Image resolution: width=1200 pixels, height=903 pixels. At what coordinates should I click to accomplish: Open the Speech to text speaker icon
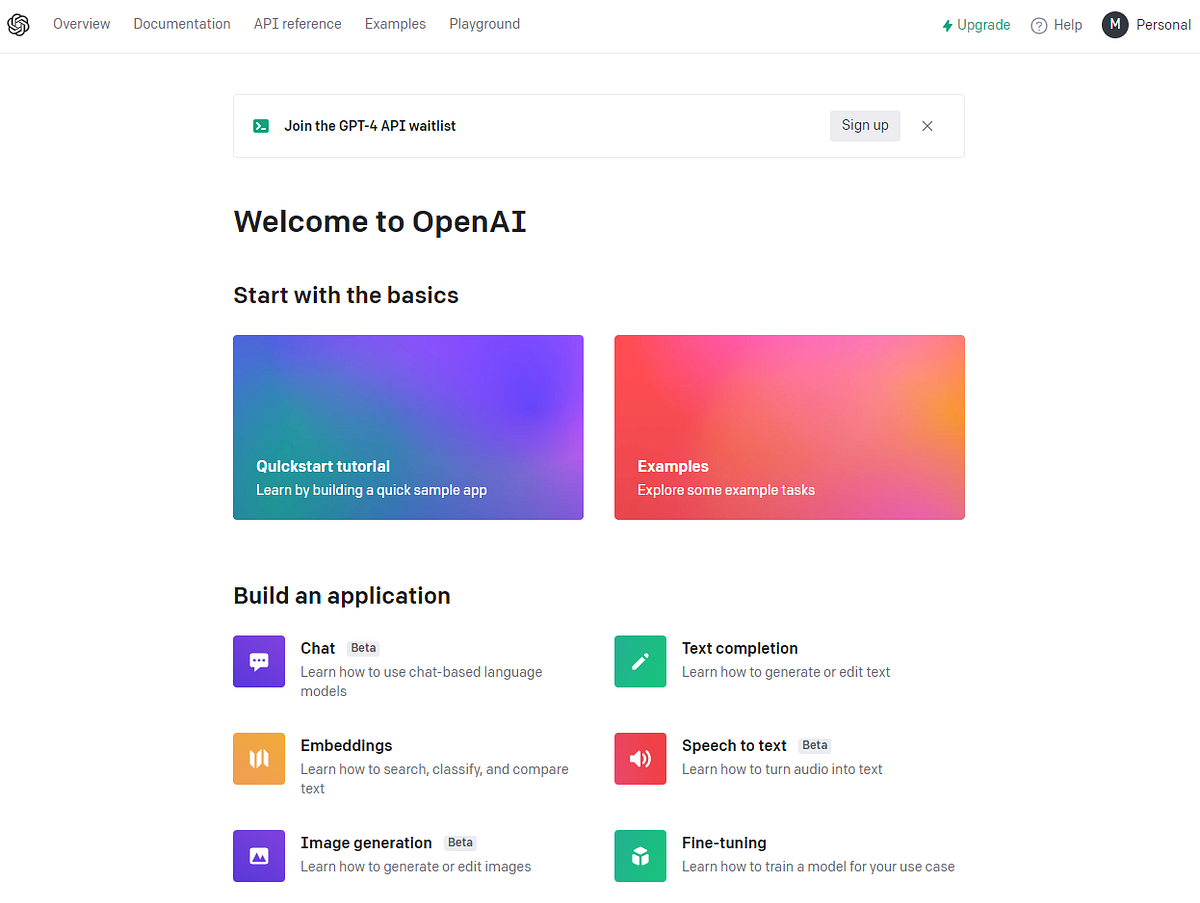pos(640,758)
